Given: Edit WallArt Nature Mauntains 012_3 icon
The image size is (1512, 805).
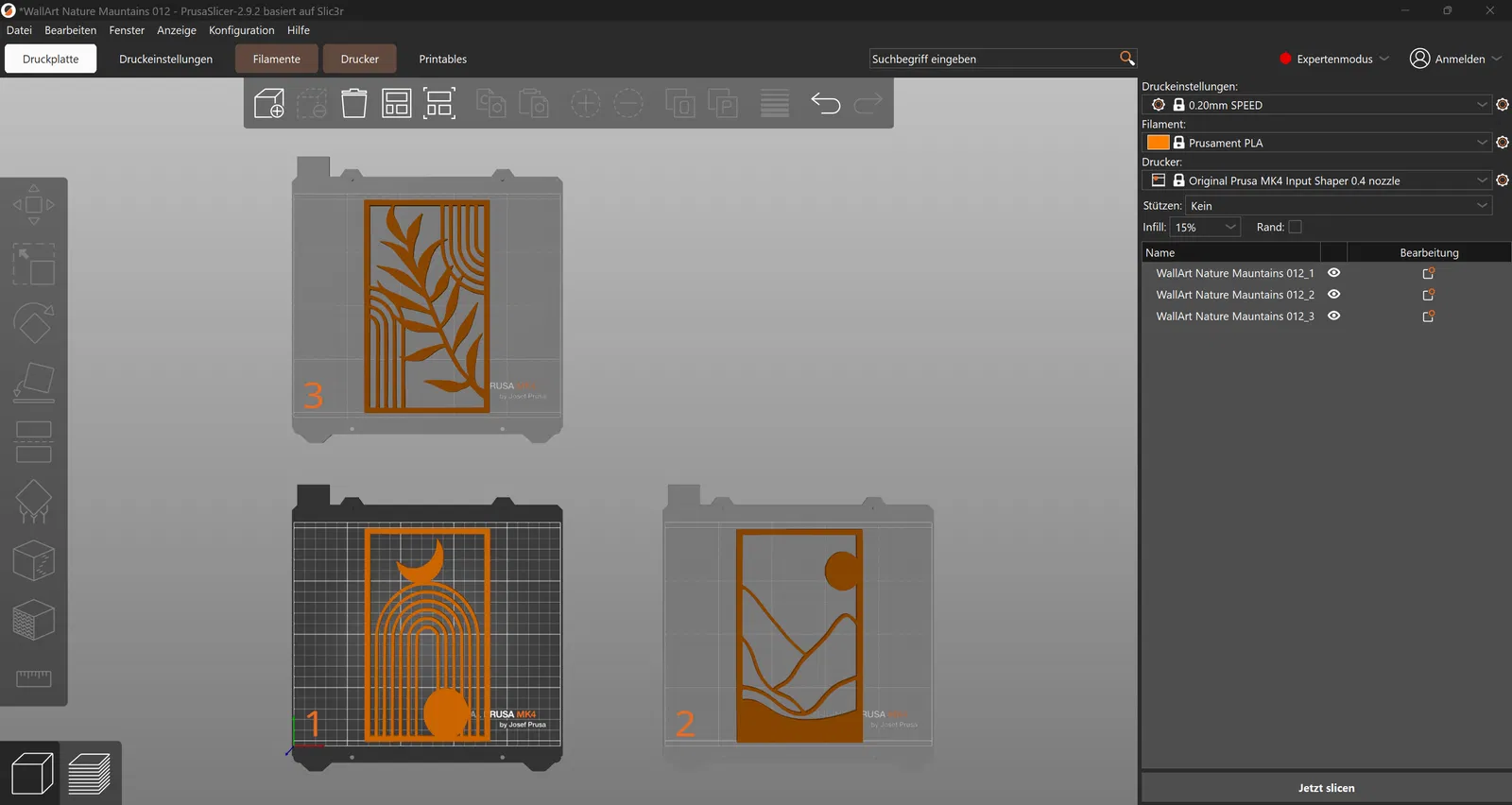Looking at the screenshot, I should [x=1429, y=317].
